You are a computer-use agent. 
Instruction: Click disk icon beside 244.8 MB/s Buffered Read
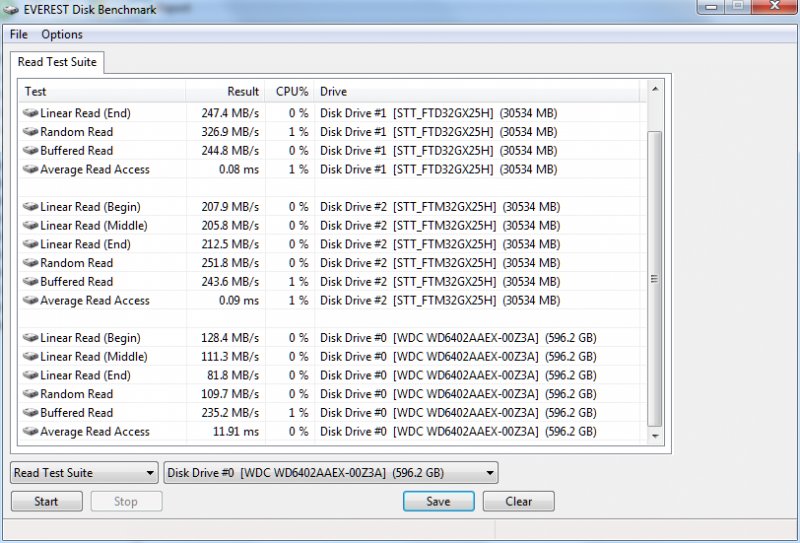31,151
